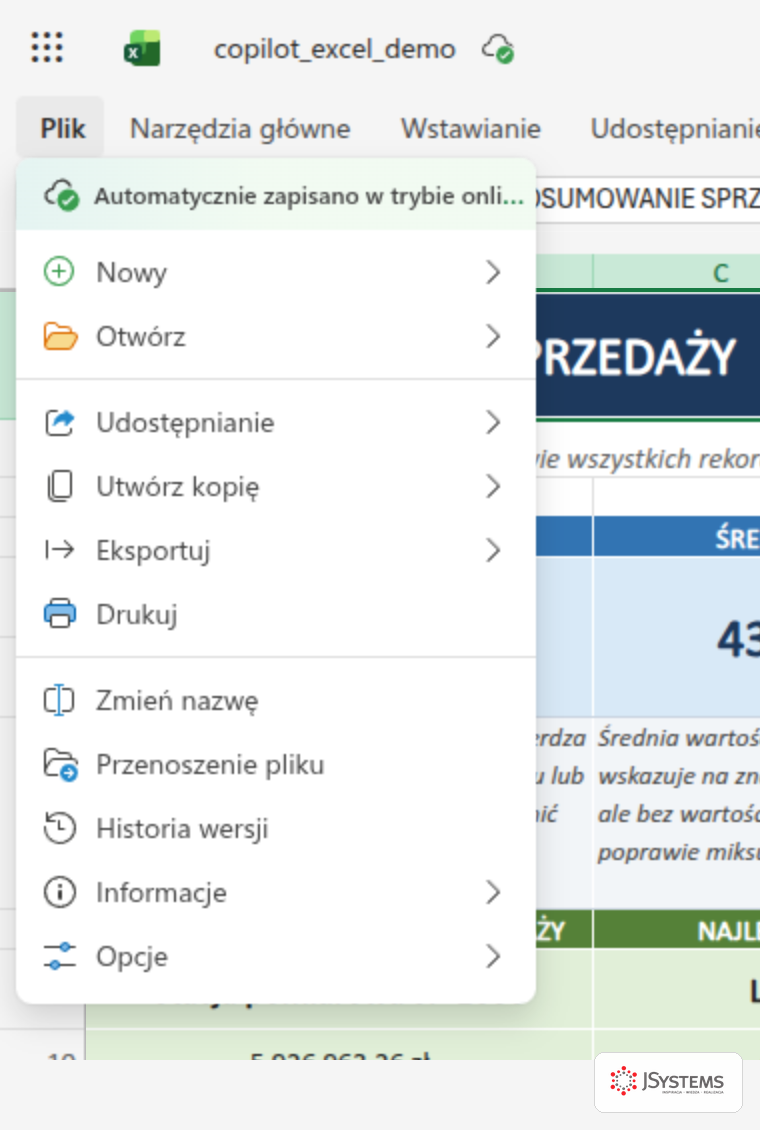Click the autosave cloud icon in the menu
The width and height of the screenshot is (760, 1130).
point(61,195)
